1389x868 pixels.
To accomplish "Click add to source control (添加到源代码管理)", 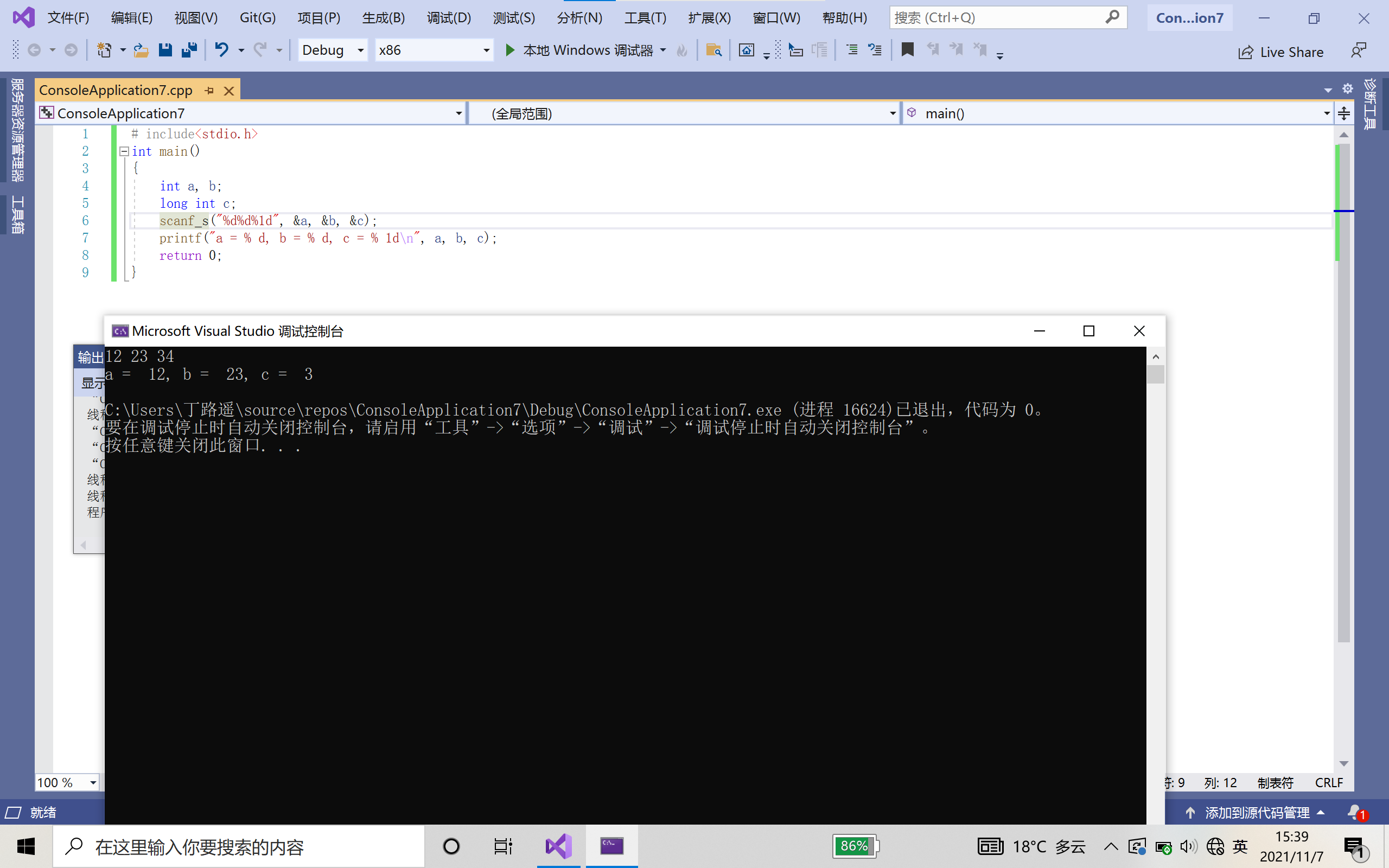I will (1257, 813).
